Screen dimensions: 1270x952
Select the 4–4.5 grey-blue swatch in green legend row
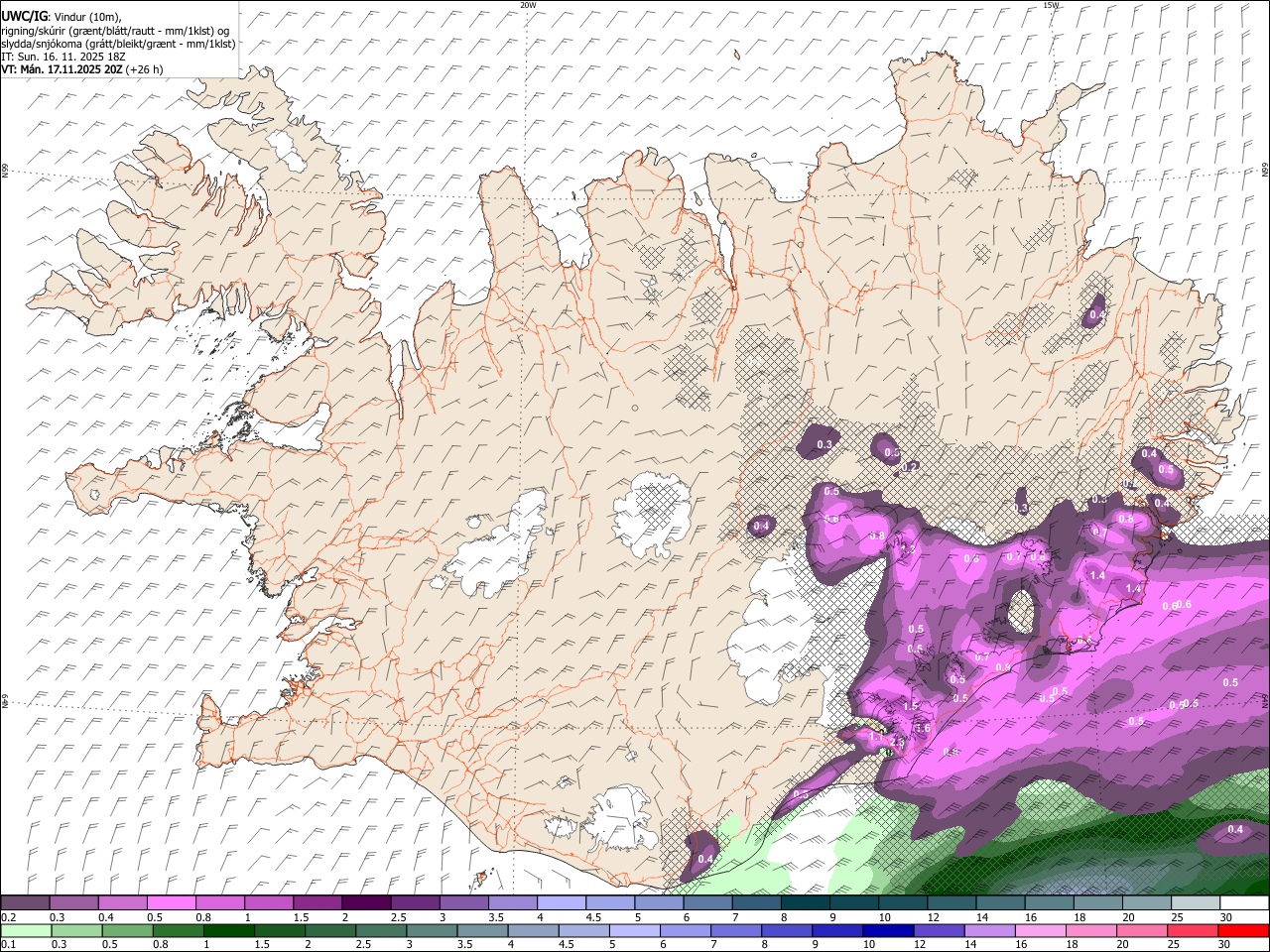click(x=534, y=930)
